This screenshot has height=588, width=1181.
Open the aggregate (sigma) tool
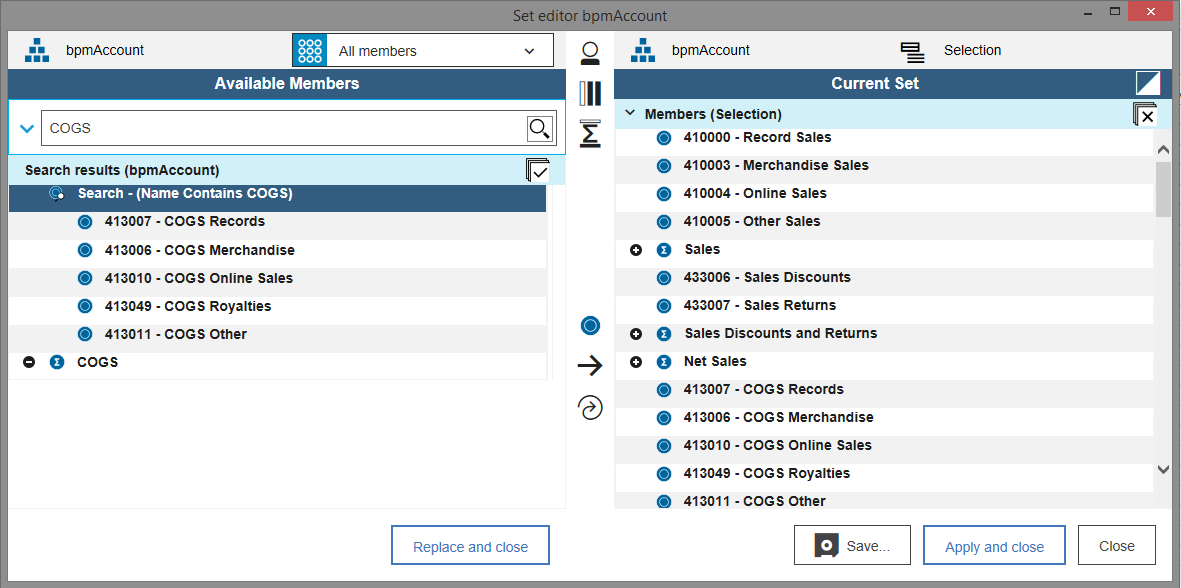point(590,133)
